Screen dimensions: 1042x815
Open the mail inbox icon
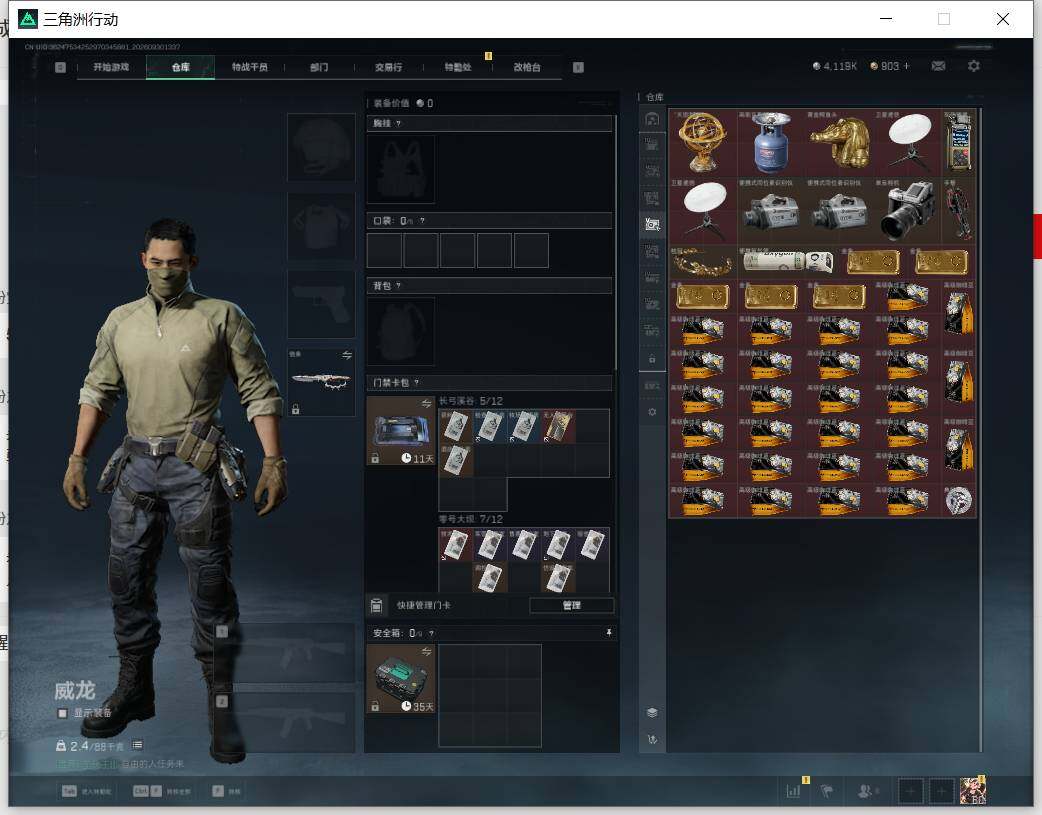(938, 66)
